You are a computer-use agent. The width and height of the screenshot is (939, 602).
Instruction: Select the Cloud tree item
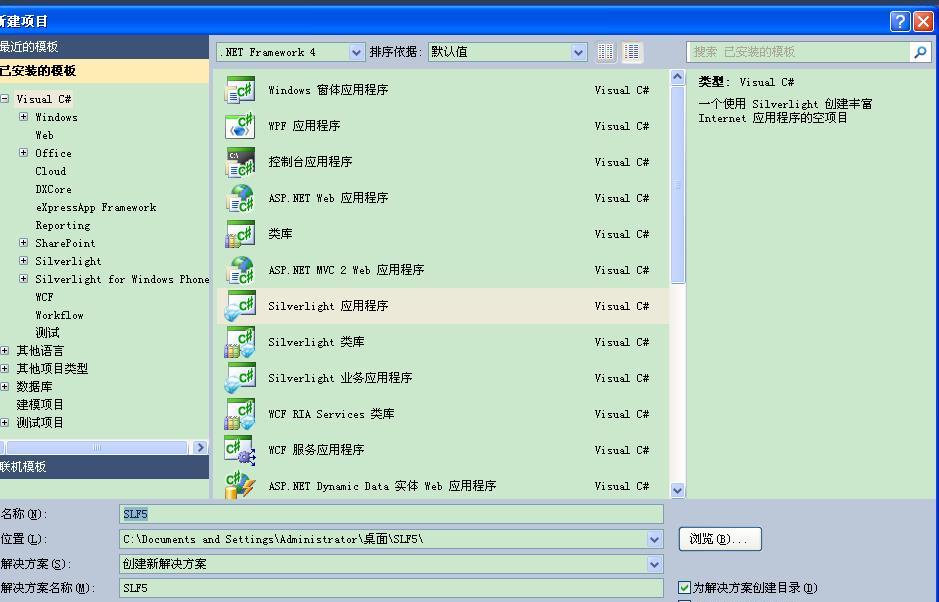[50, 171]
